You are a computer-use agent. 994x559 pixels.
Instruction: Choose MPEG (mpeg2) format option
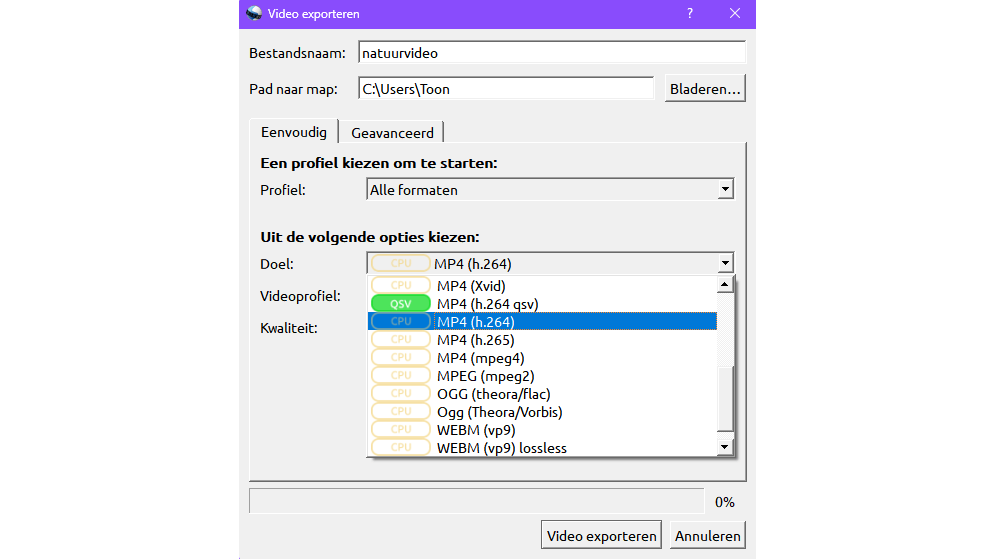485,376
